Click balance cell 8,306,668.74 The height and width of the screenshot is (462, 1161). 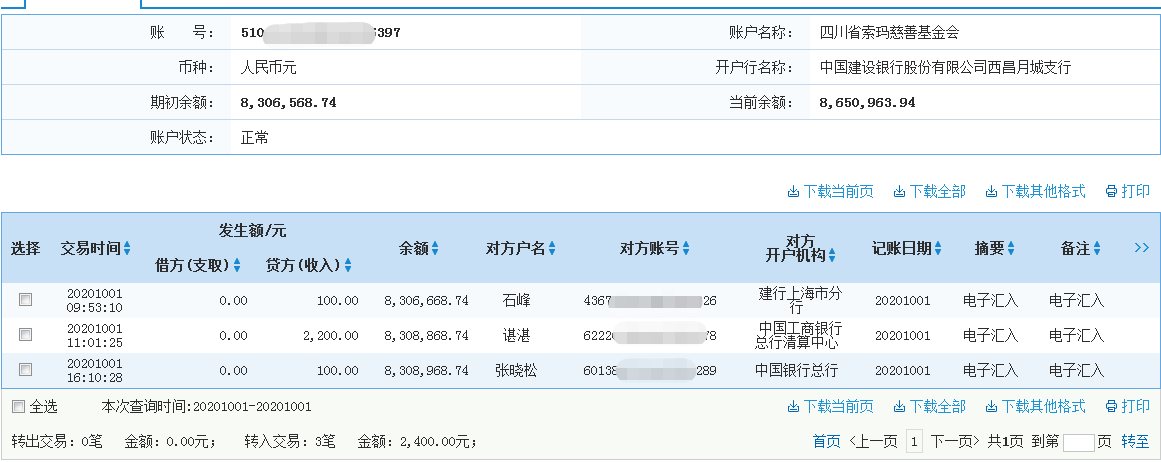pyautogui.click(x=426, y=301)
